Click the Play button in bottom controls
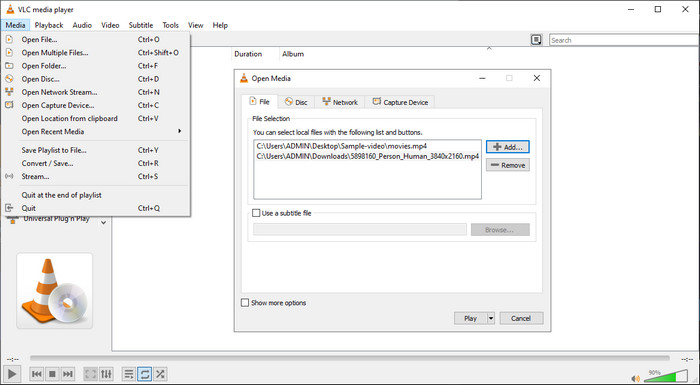700x385 pixels. (12, 374)
